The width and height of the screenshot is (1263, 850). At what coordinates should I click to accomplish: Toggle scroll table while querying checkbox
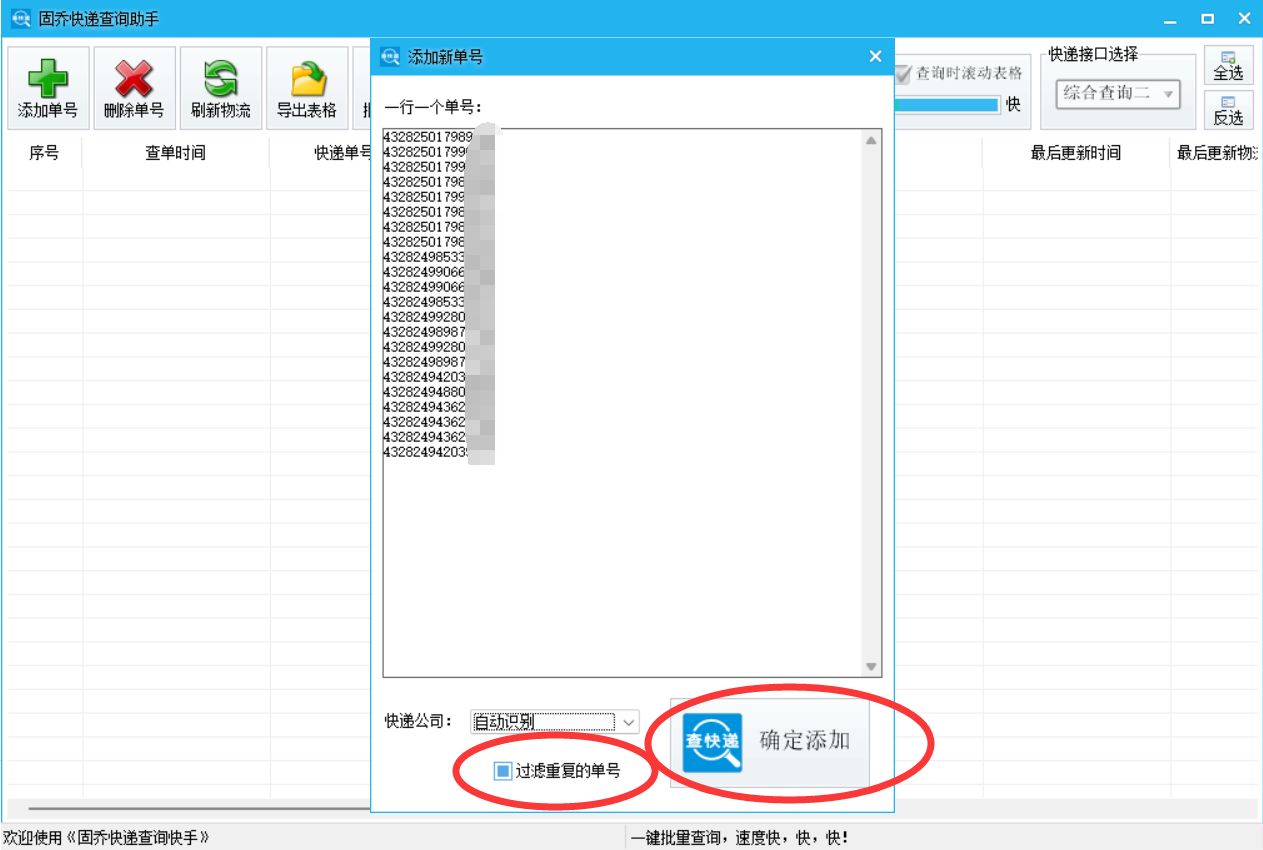(903, 73)
